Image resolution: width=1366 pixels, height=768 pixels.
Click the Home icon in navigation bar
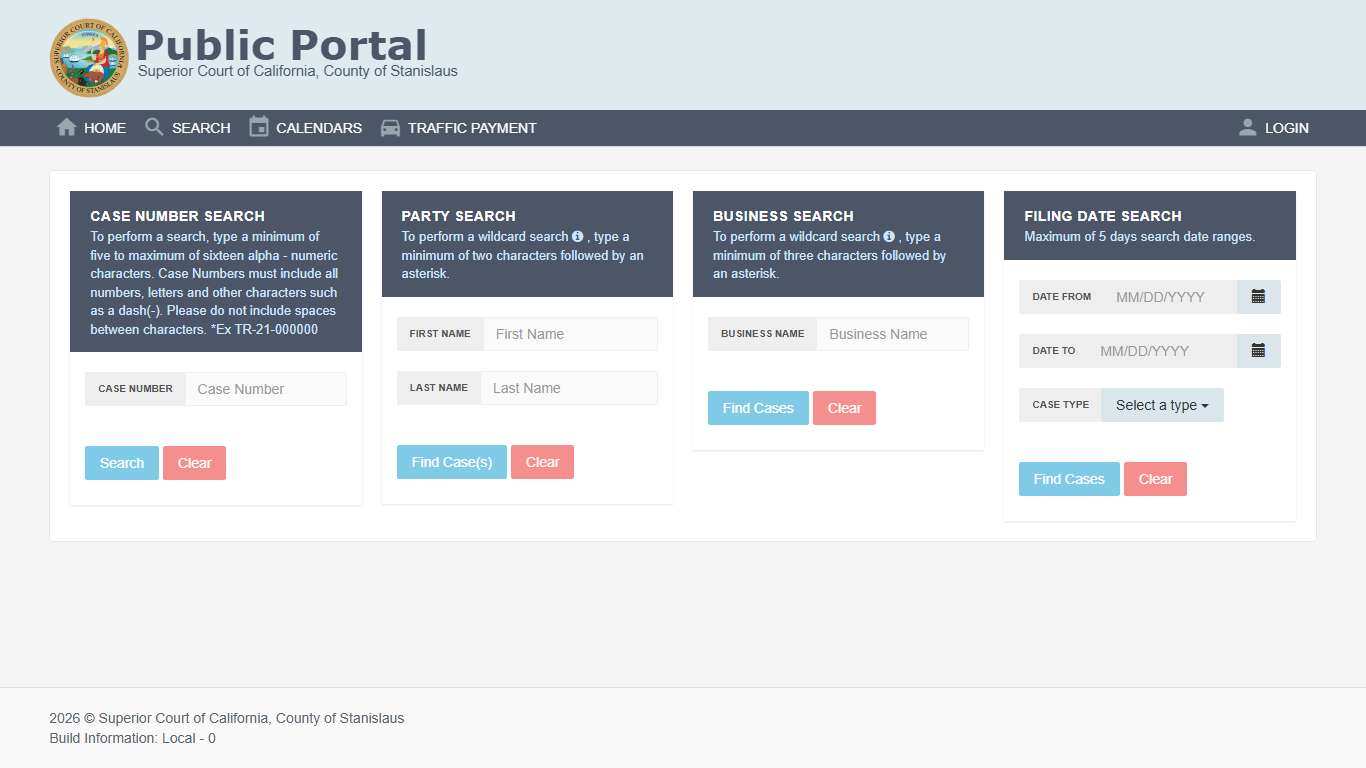click(x=66, y=127)
